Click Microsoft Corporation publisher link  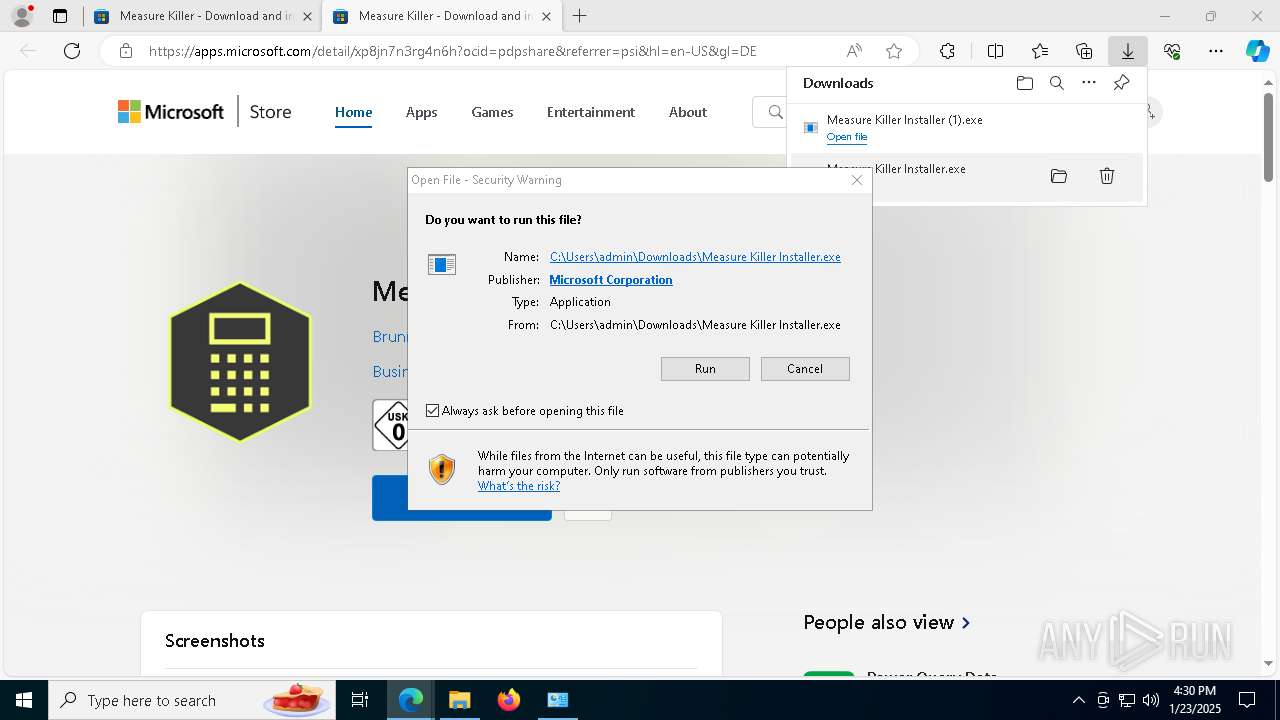coord(611,280)
